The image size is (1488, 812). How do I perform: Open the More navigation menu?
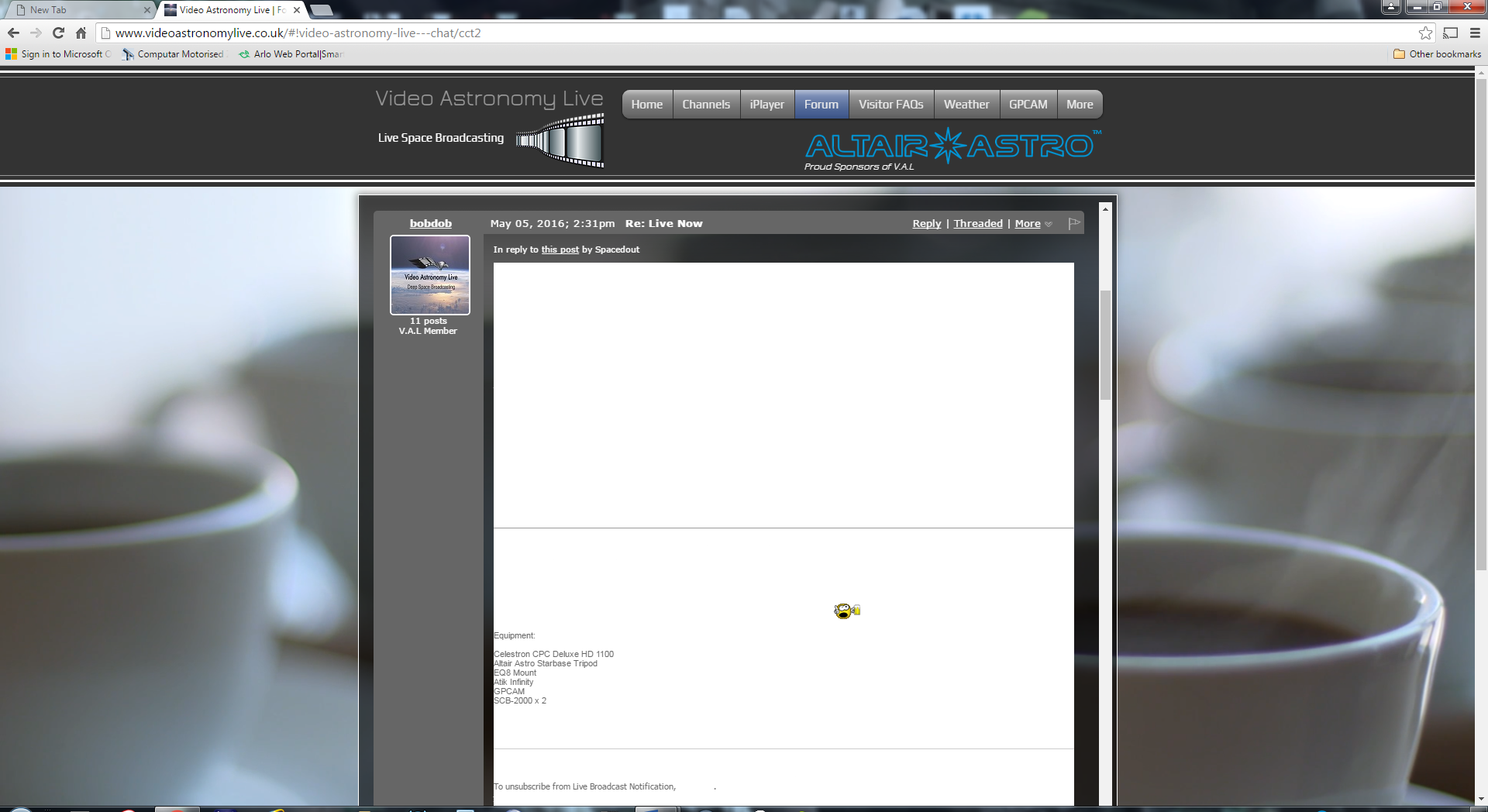pos(1079,105)
